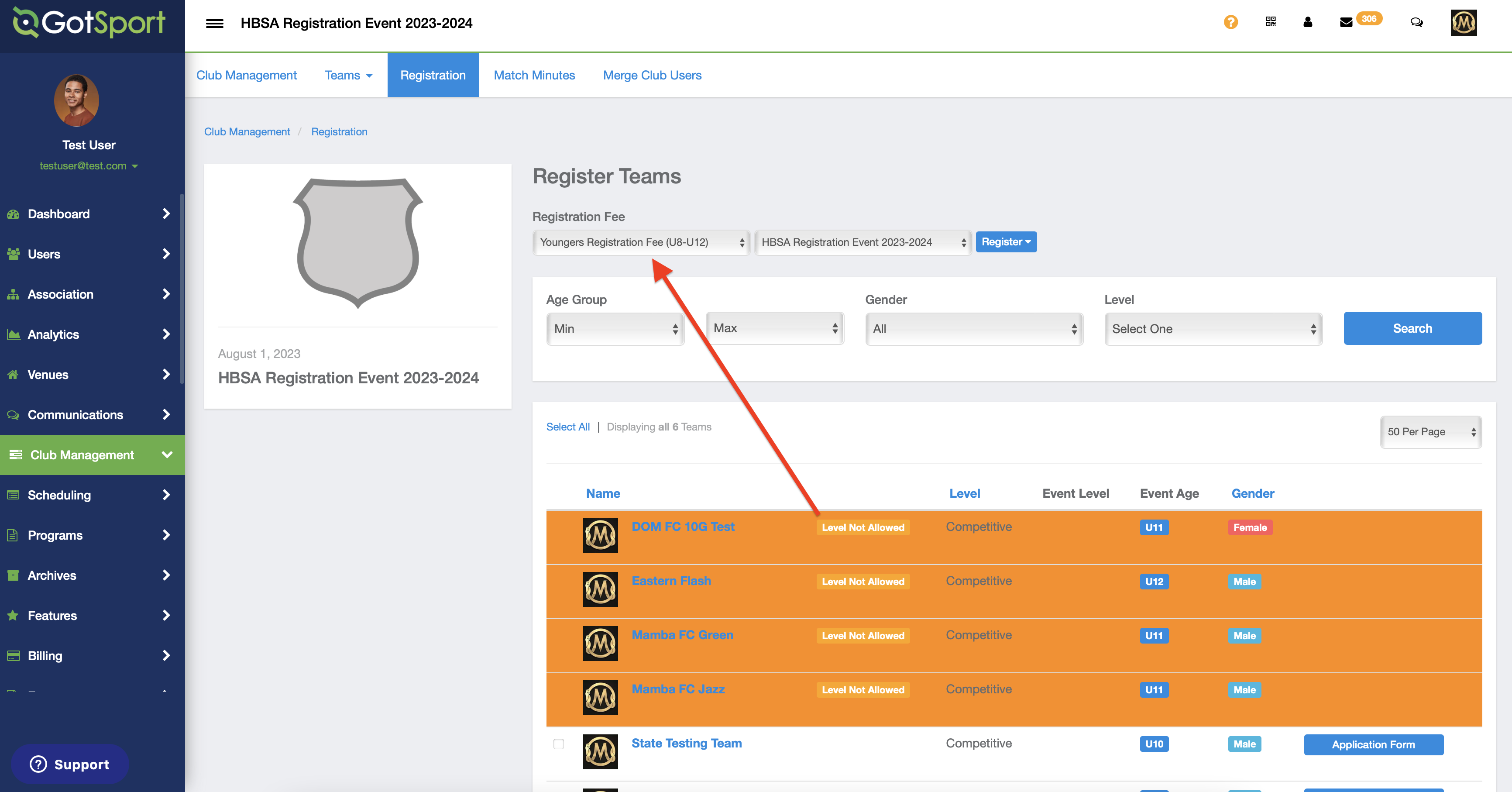Check the State Testing Team checkbox

coord(558,743)
